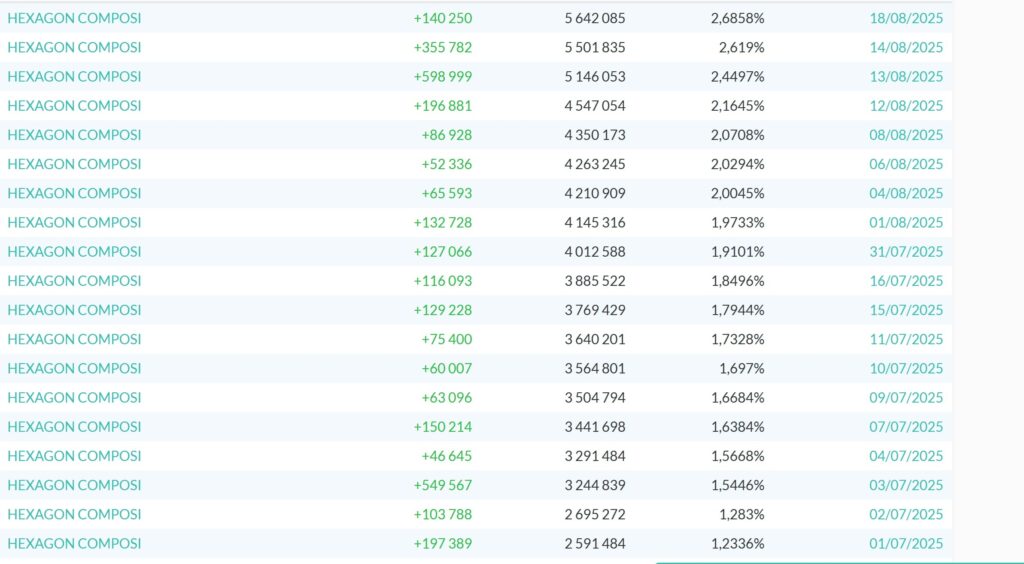Open HEXAGON COMPOSI link in 04/08/2025 row
This screenshot has width=1024, height=564.
coord(74,193)
